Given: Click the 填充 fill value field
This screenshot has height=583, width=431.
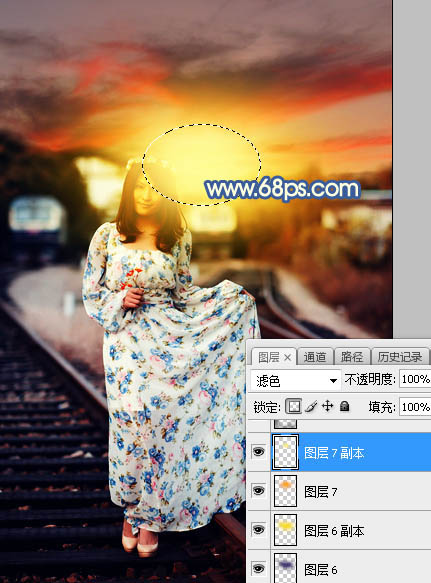Looking at the screenshot, I should click(x=415, y=407).
